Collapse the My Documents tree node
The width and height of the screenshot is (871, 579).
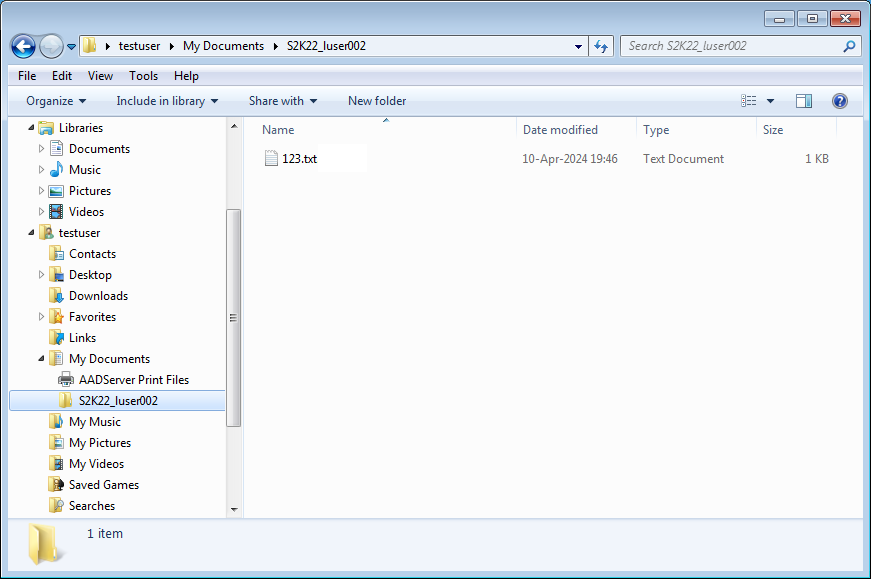(x=42, y=359)
